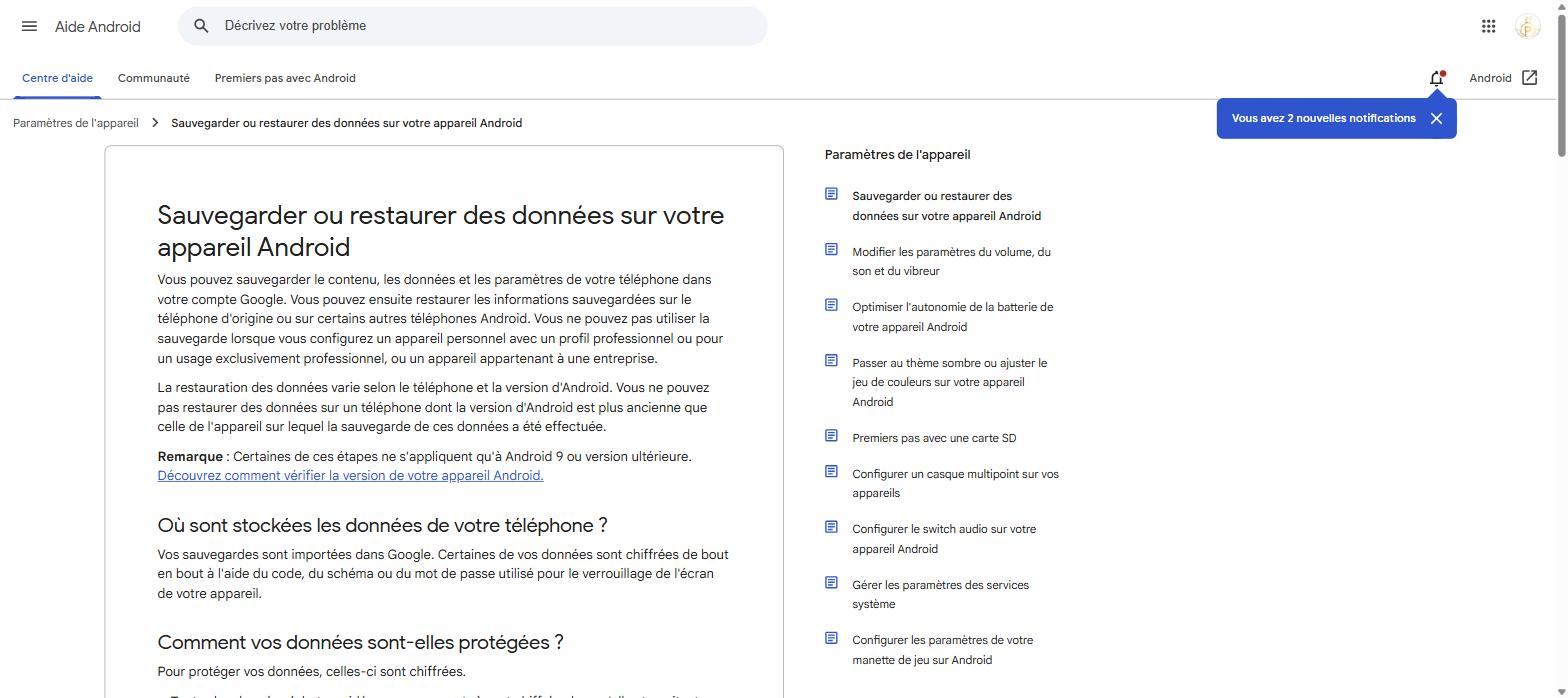Open Configurer le switch audio article
The width and height of the screenshot is (1568, 698).
click(944, 539)
